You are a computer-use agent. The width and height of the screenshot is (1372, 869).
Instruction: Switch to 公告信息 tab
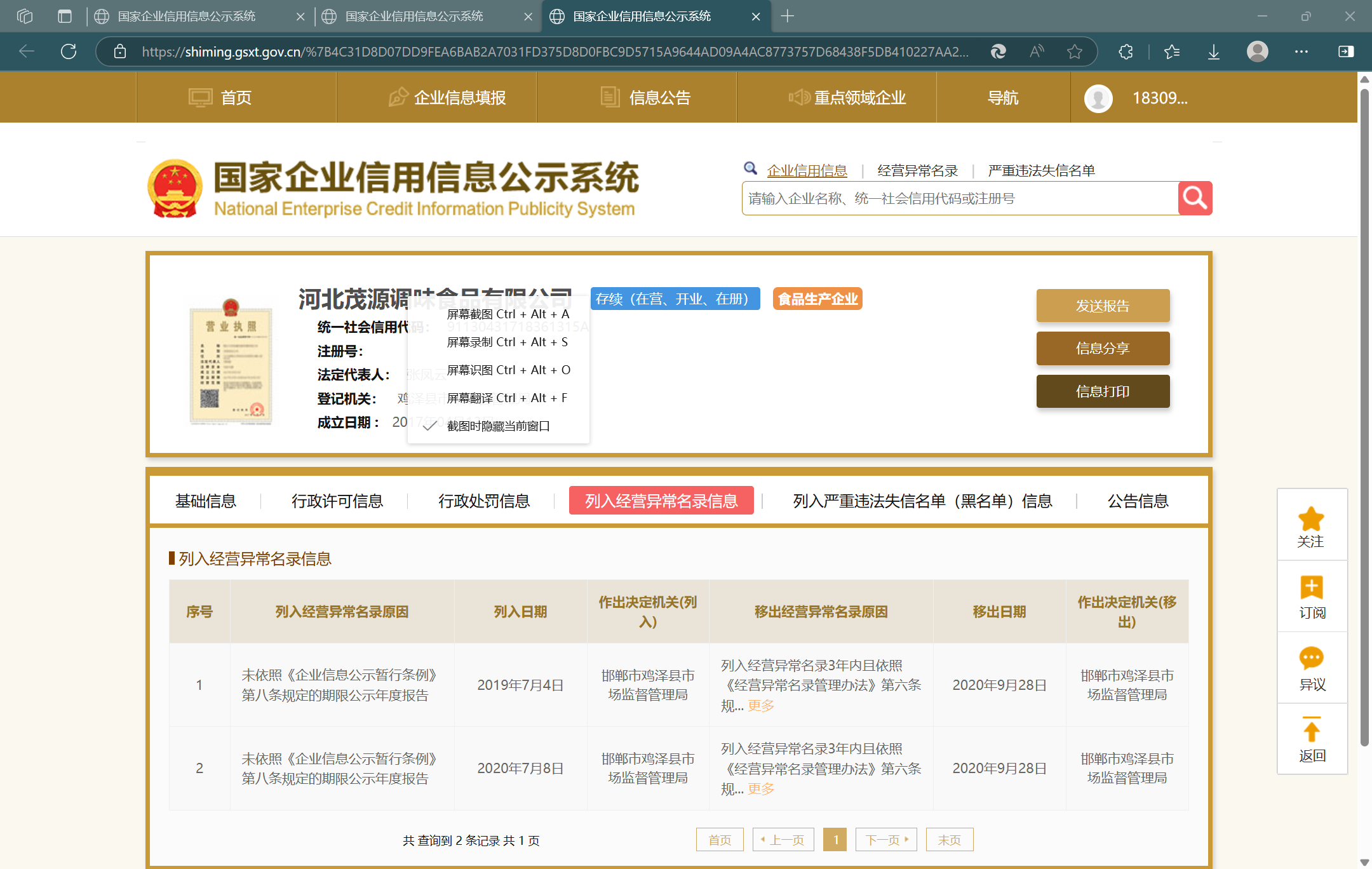pos(1138,501)
